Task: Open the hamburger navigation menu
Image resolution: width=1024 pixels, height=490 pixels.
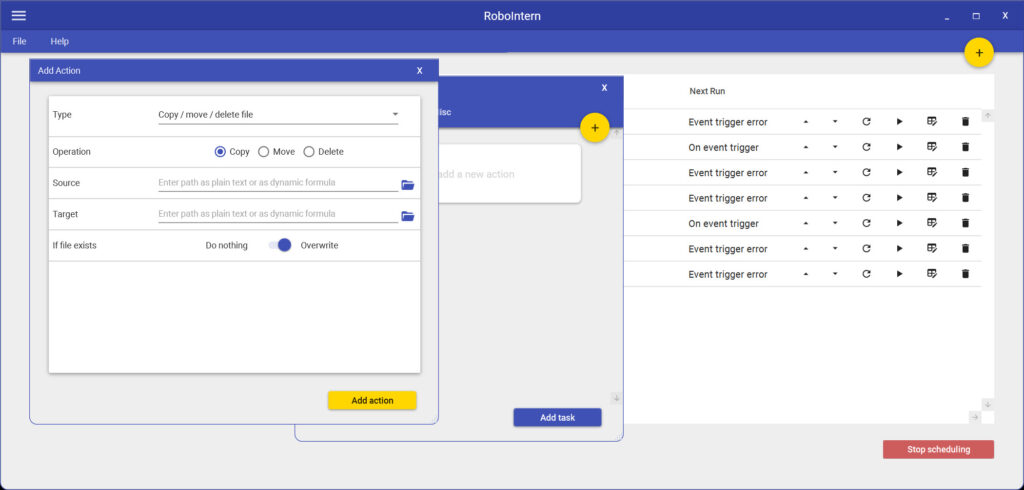Action: coord(19,16)
